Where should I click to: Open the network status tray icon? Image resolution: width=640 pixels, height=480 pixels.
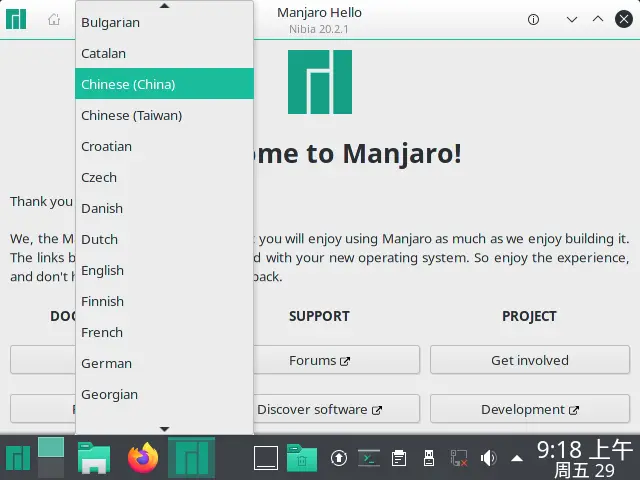click(x=459, y=459)
